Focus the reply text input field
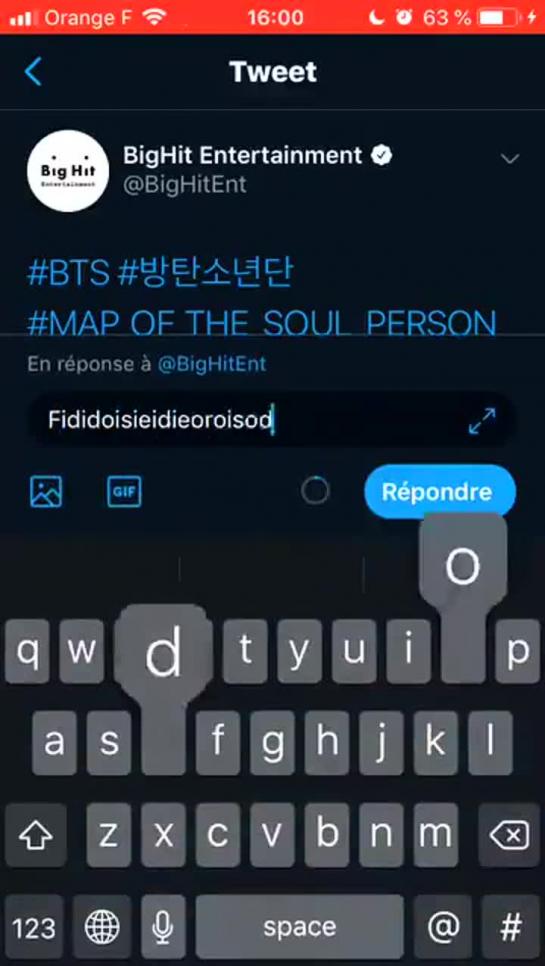This screenshot has width=545, height=966. coord(271,421)
